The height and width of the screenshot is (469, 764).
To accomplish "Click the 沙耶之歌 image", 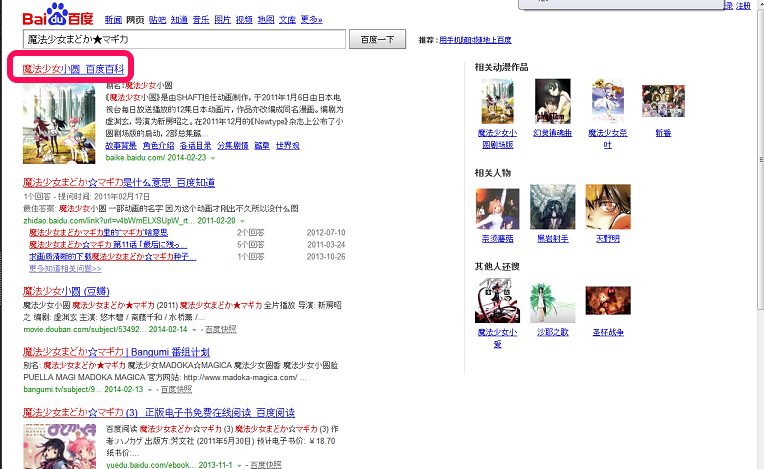I will tap(553, 302).
